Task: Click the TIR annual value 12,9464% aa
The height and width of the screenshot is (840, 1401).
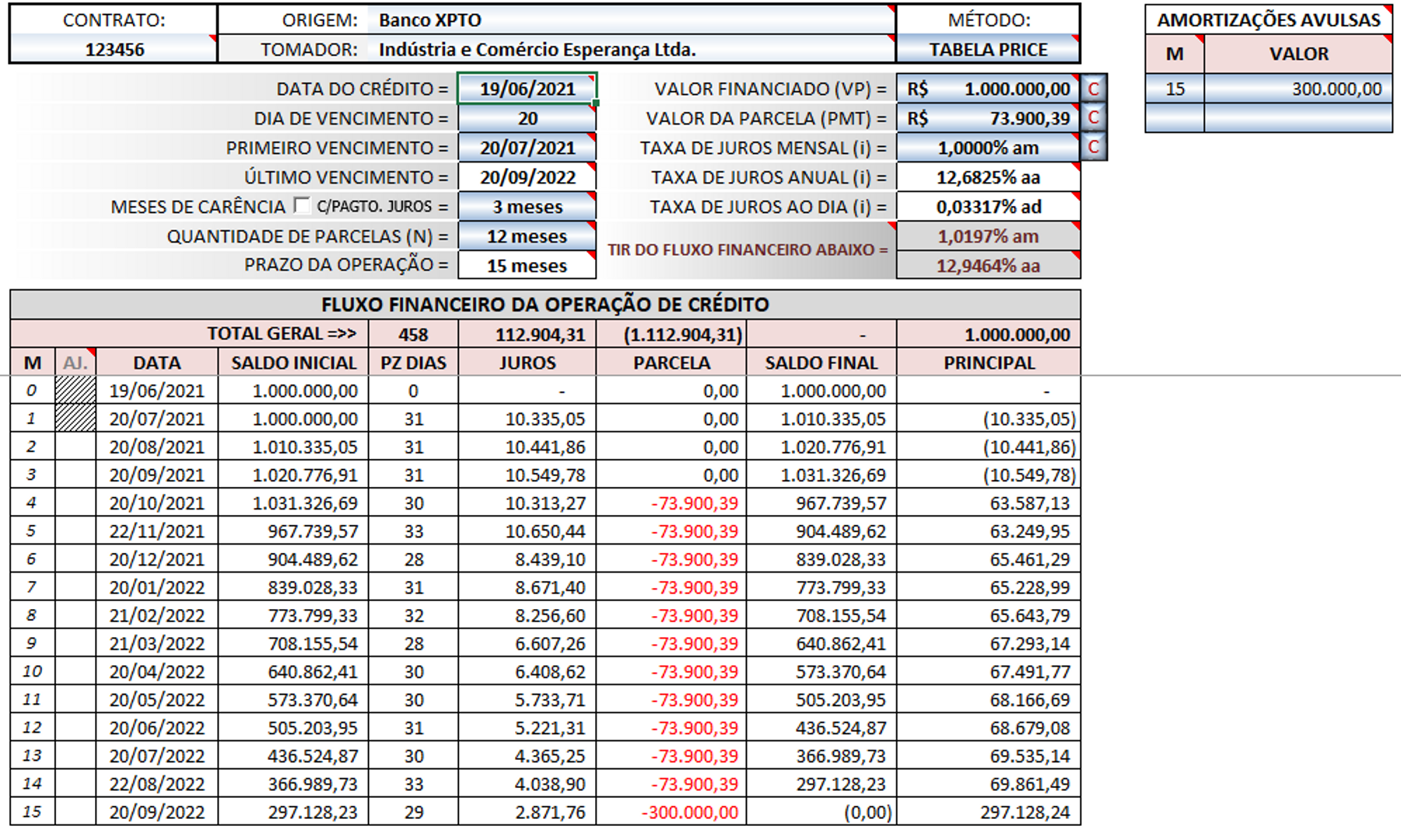Action: [989, 266]
